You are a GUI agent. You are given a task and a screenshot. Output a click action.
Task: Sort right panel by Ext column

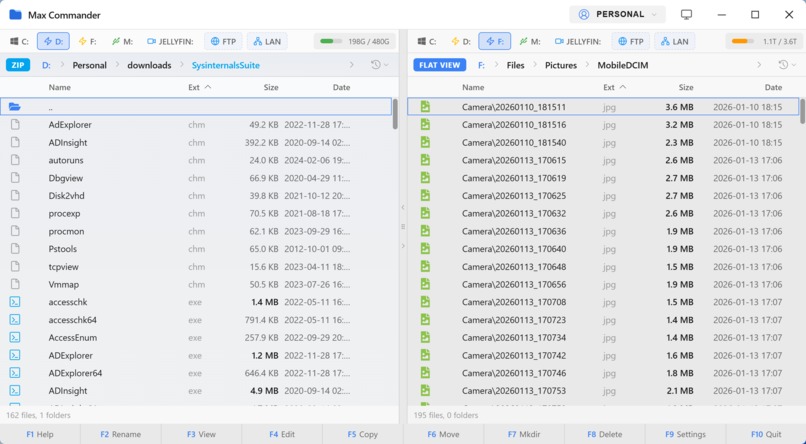pyautogui.click(x=615, y=87)
